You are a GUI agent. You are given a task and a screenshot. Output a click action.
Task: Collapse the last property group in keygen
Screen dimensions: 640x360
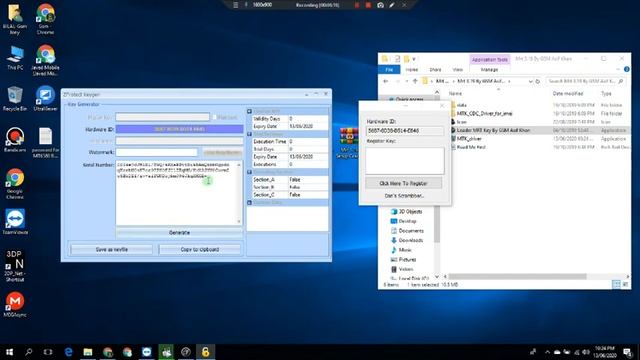[249, 202]
